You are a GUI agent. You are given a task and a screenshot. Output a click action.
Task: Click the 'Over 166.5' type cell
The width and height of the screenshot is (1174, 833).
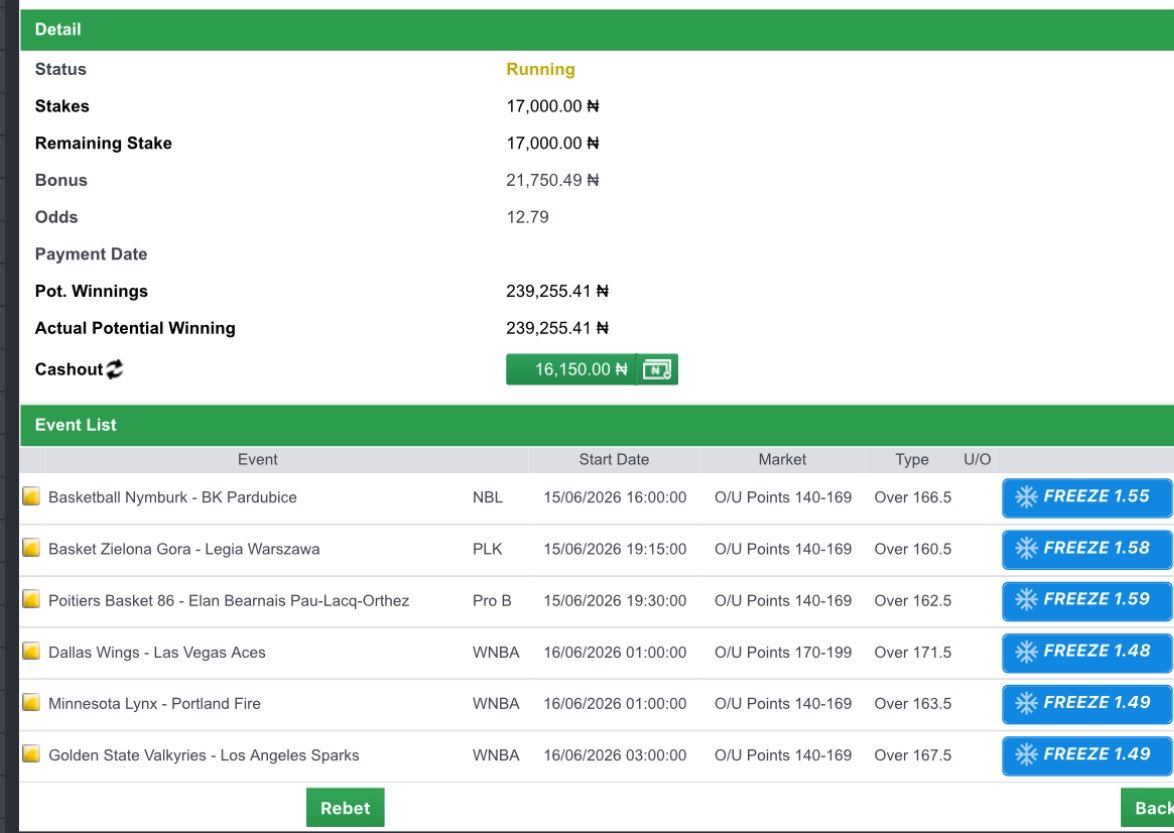[913, 497]
